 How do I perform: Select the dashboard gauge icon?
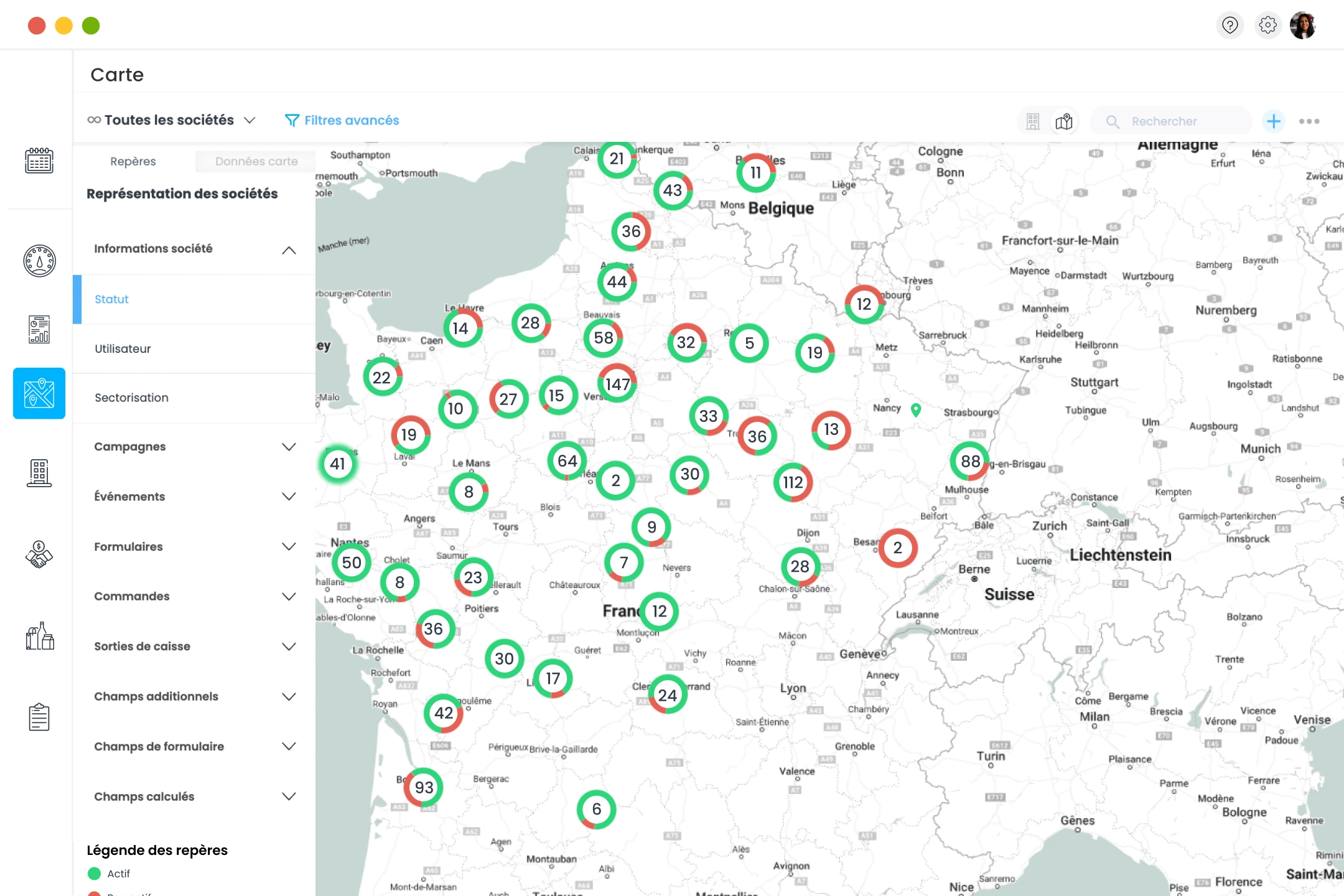point(39,261)
